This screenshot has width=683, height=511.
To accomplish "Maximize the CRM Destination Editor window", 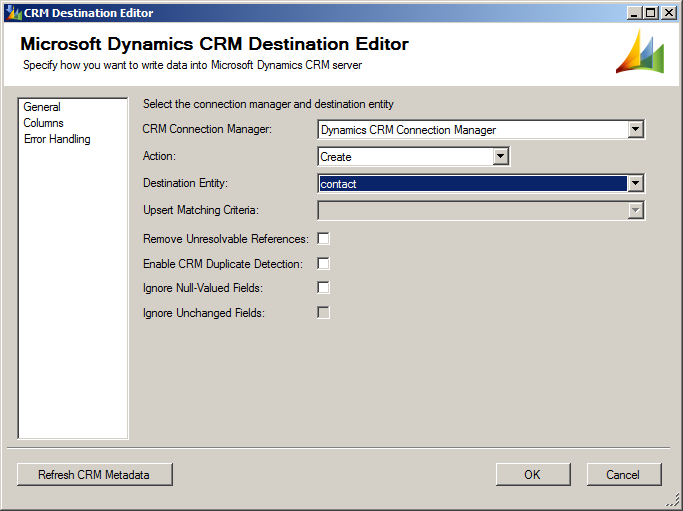I will coord(650,13).
